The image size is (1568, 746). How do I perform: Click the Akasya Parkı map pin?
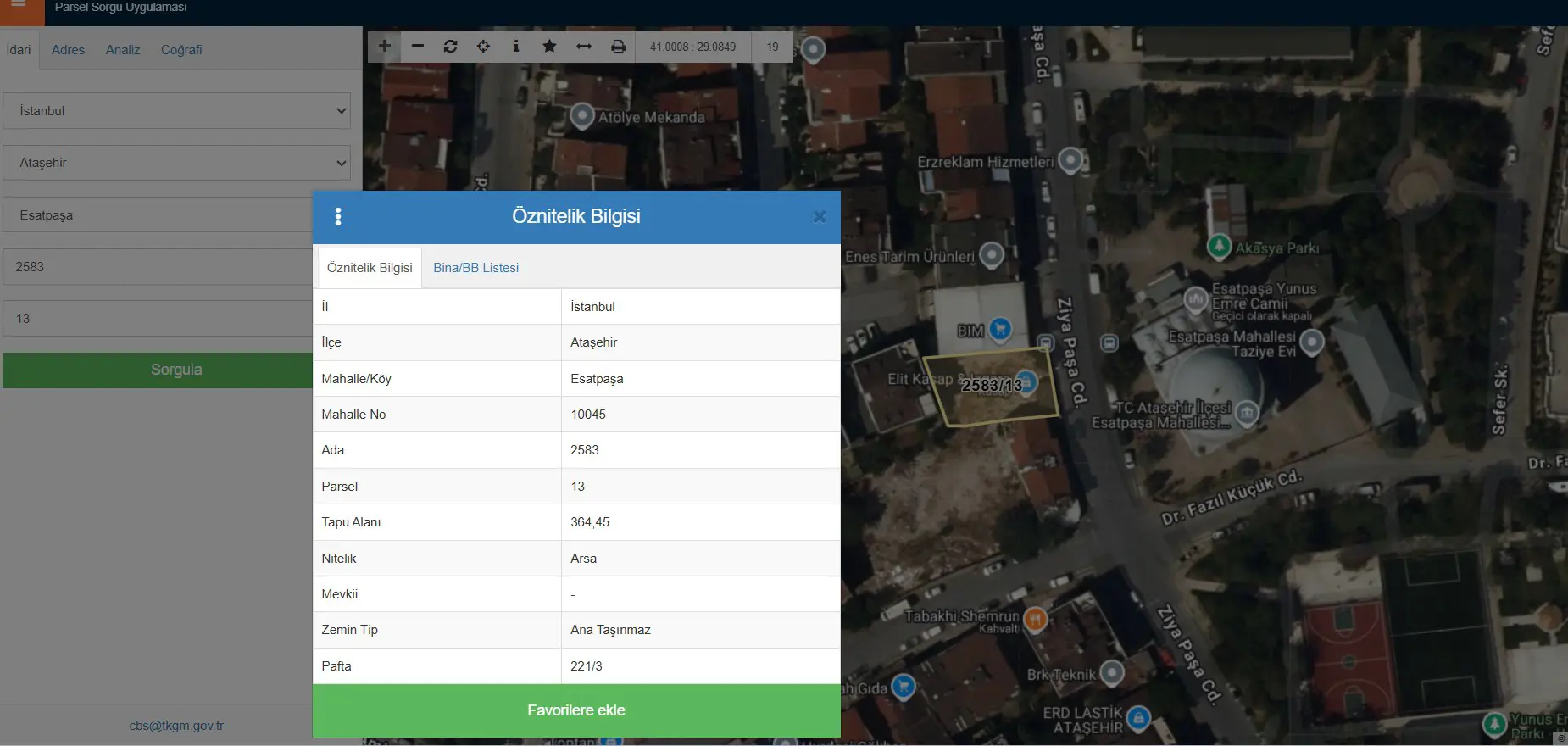1219,246
